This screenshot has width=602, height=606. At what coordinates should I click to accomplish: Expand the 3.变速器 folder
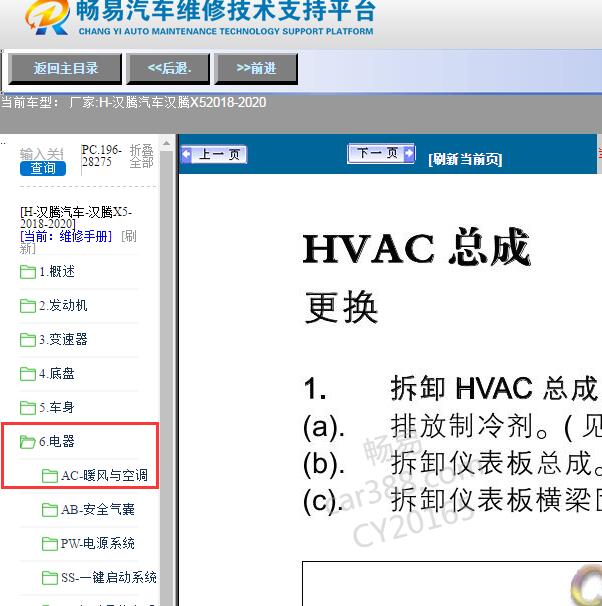(x=63, y=340)
